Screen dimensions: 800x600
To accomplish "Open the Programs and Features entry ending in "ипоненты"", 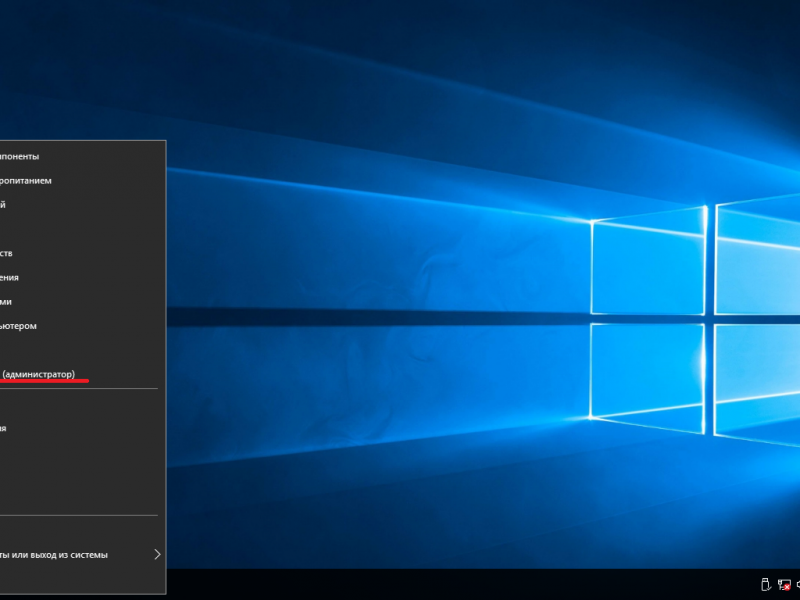I will click(x=82, y=157).
